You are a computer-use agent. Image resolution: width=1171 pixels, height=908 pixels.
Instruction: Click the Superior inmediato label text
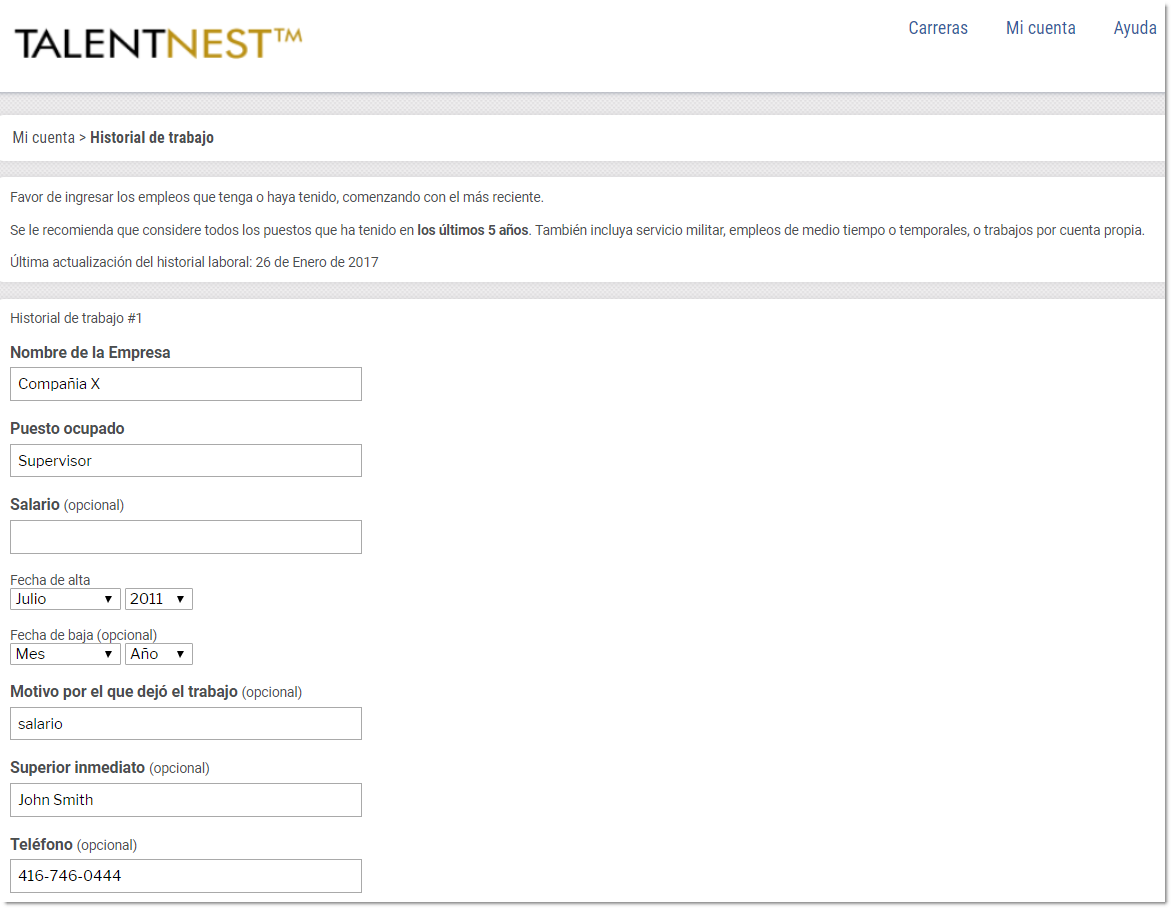(78, 768)
